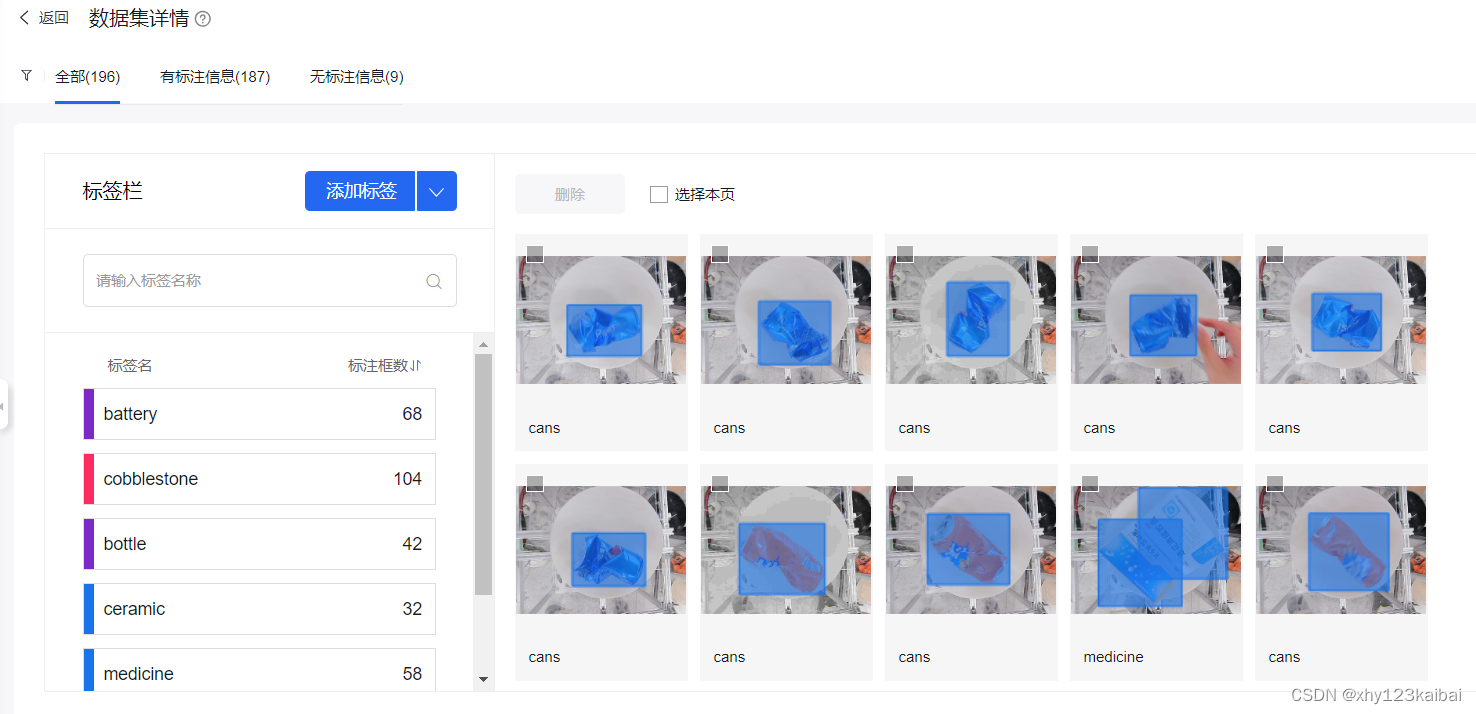Image resolution: width=1476 pixels, height=714 pixels.
Task: Open the last cans thumbnail in bottom row
Action: point(1341,550)
